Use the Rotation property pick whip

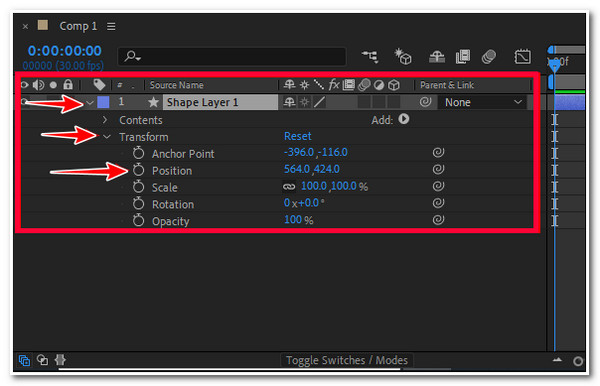point(438,203)
